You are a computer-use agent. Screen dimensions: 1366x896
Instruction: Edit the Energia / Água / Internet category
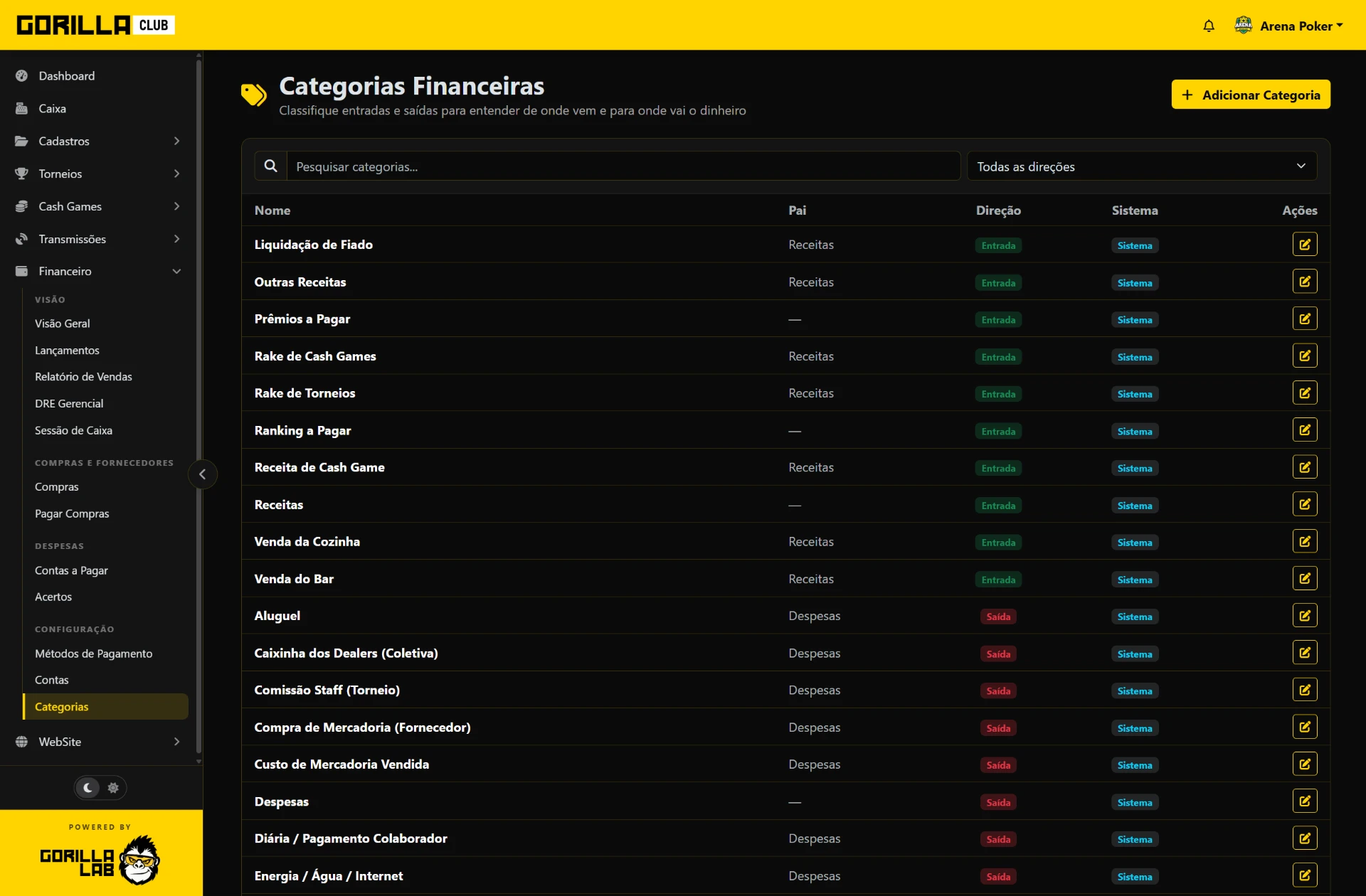tap(1305, 875)
